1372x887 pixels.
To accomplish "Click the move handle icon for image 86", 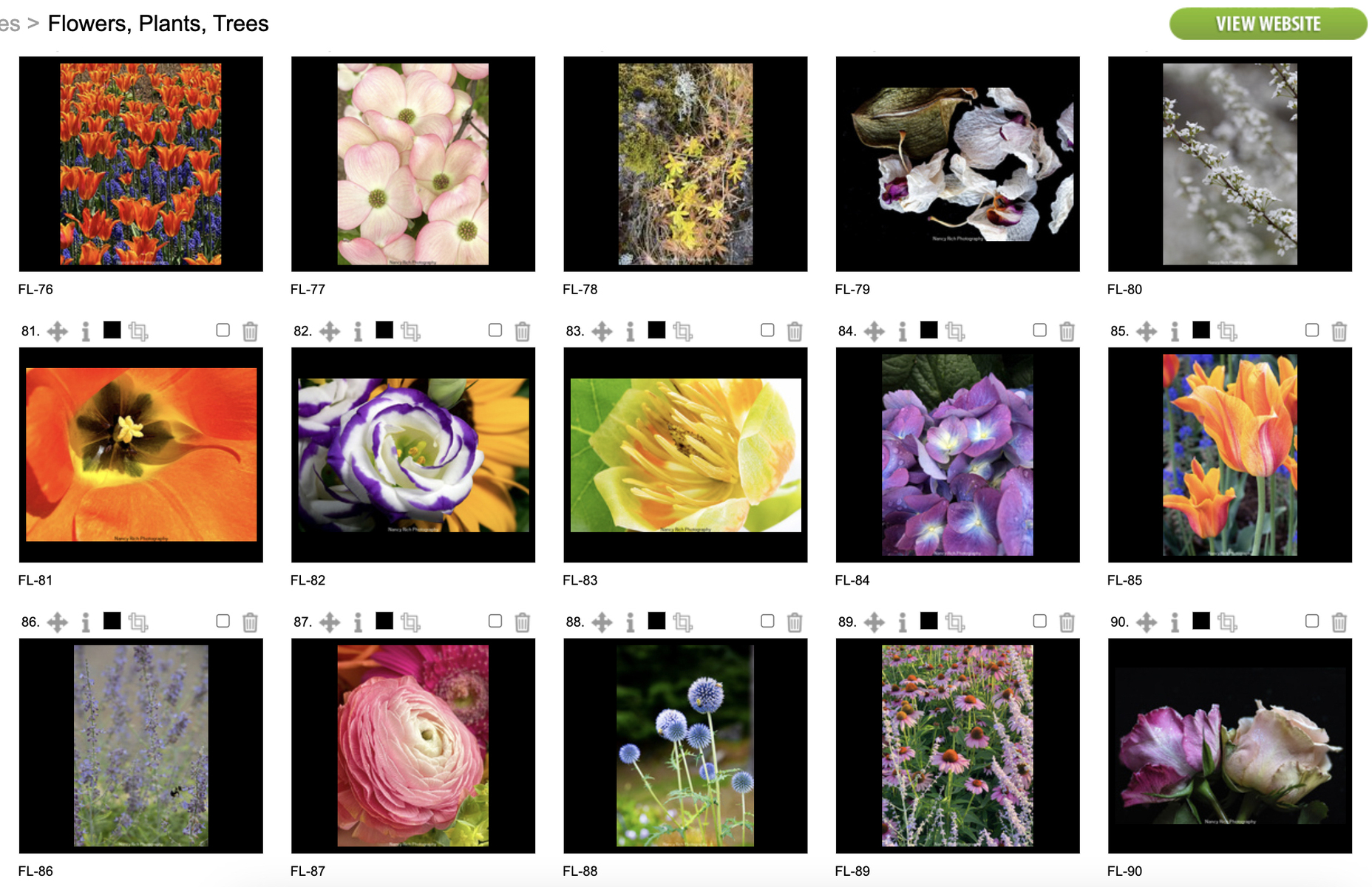I will [57, 622].
